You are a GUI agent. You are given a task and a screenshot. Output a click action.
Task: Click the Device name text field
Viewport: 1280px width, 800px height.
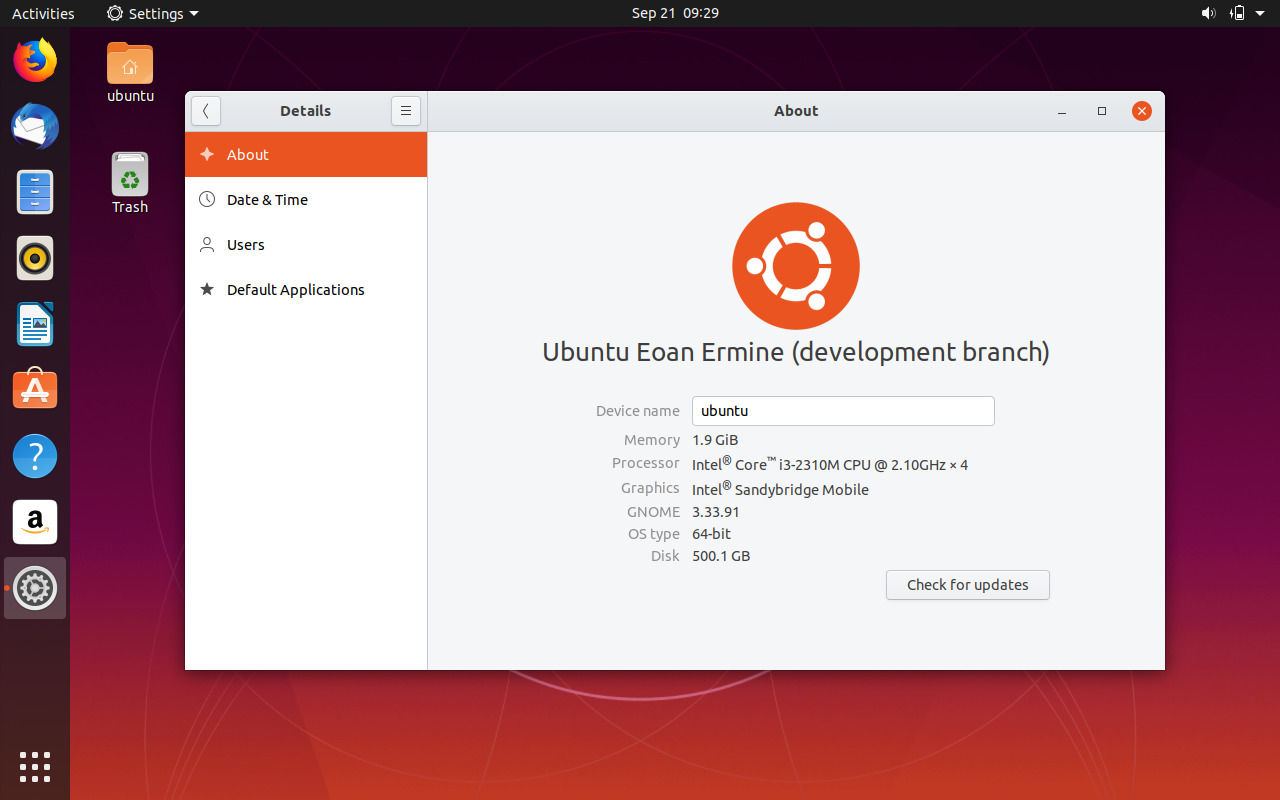(x=843, y=410)
